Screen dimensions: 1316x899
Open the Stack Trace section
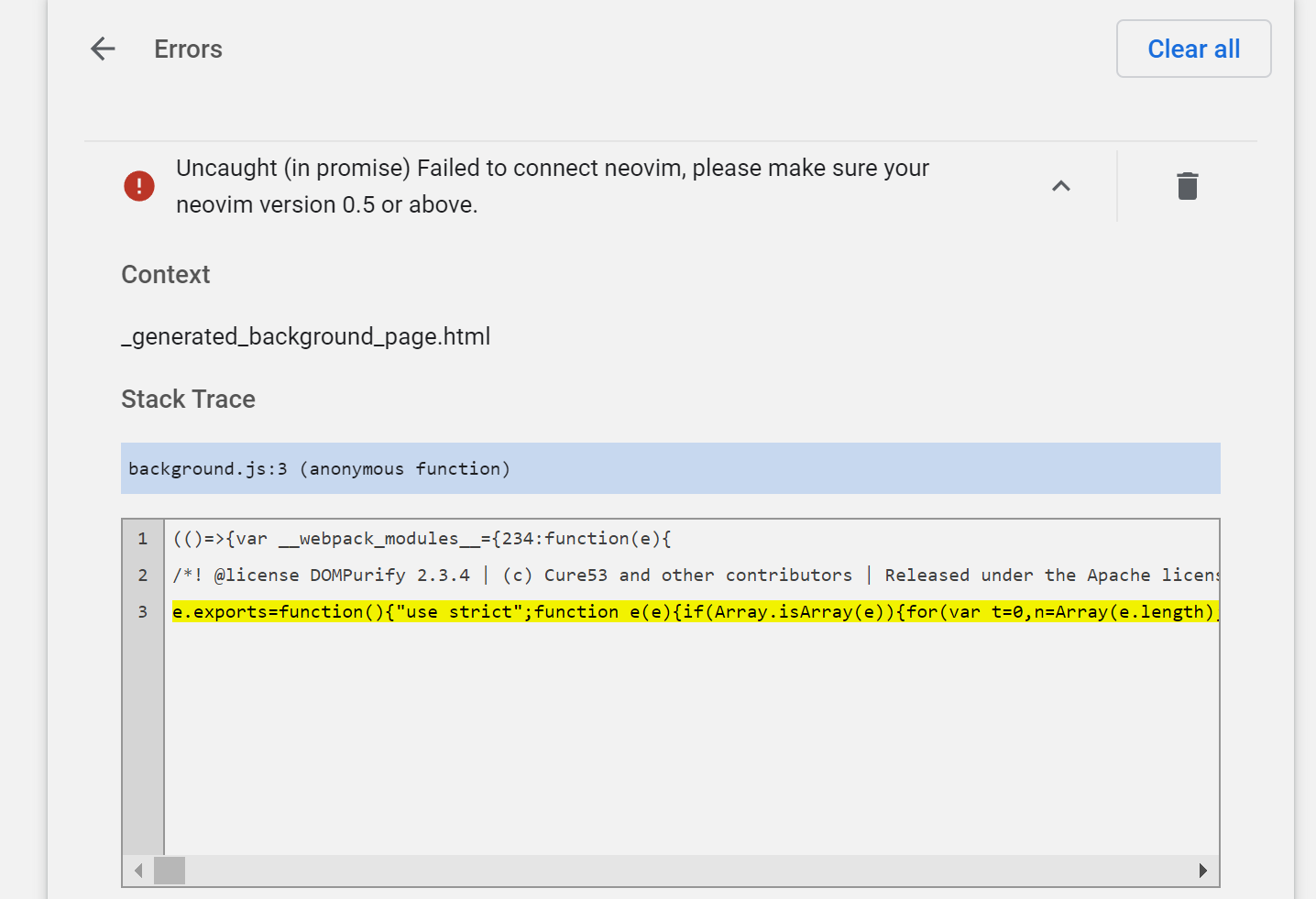[x=188, y=399]
